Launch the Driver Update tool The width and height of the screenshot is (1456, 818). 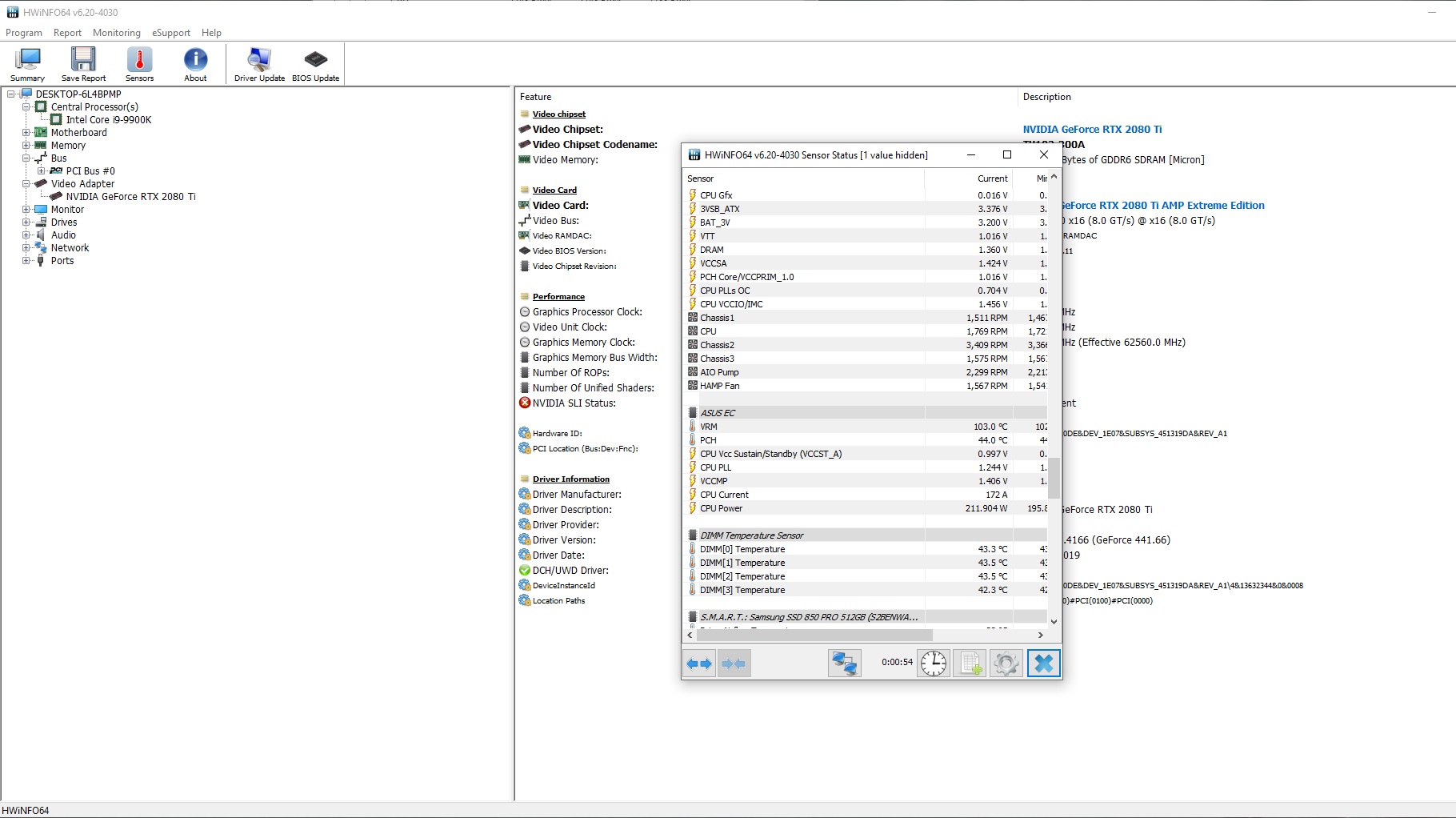point(259,64)
